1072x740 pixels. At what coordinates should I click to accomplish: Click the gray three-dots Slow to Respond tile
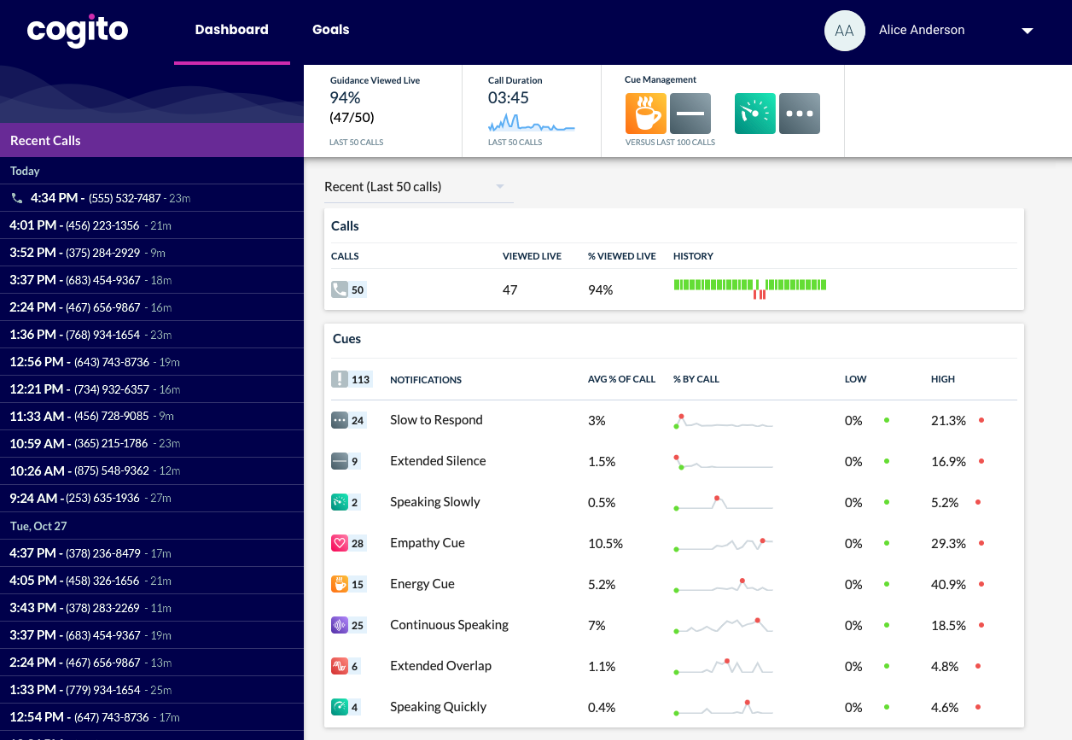(x=799, y=113)
